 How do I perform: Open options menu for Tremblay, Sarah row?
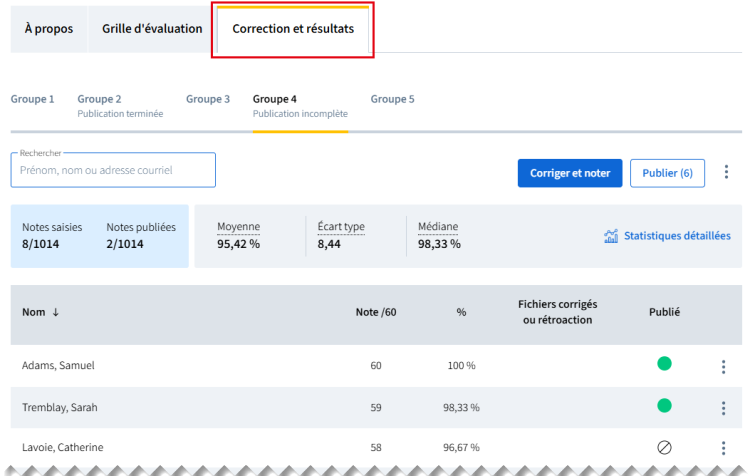[x=723, y=407]
